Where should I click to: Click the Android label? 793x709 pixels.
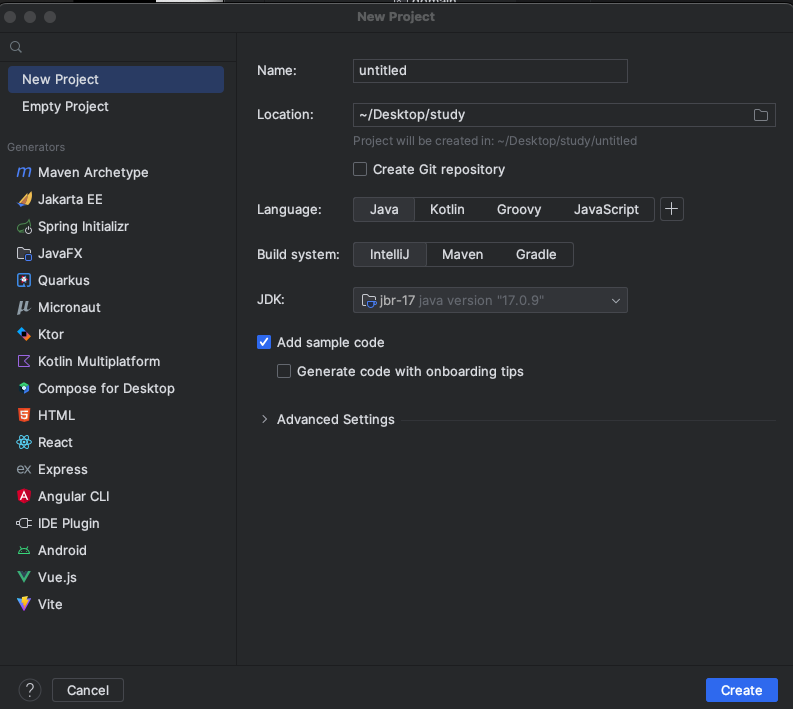(x=62, y=550)
